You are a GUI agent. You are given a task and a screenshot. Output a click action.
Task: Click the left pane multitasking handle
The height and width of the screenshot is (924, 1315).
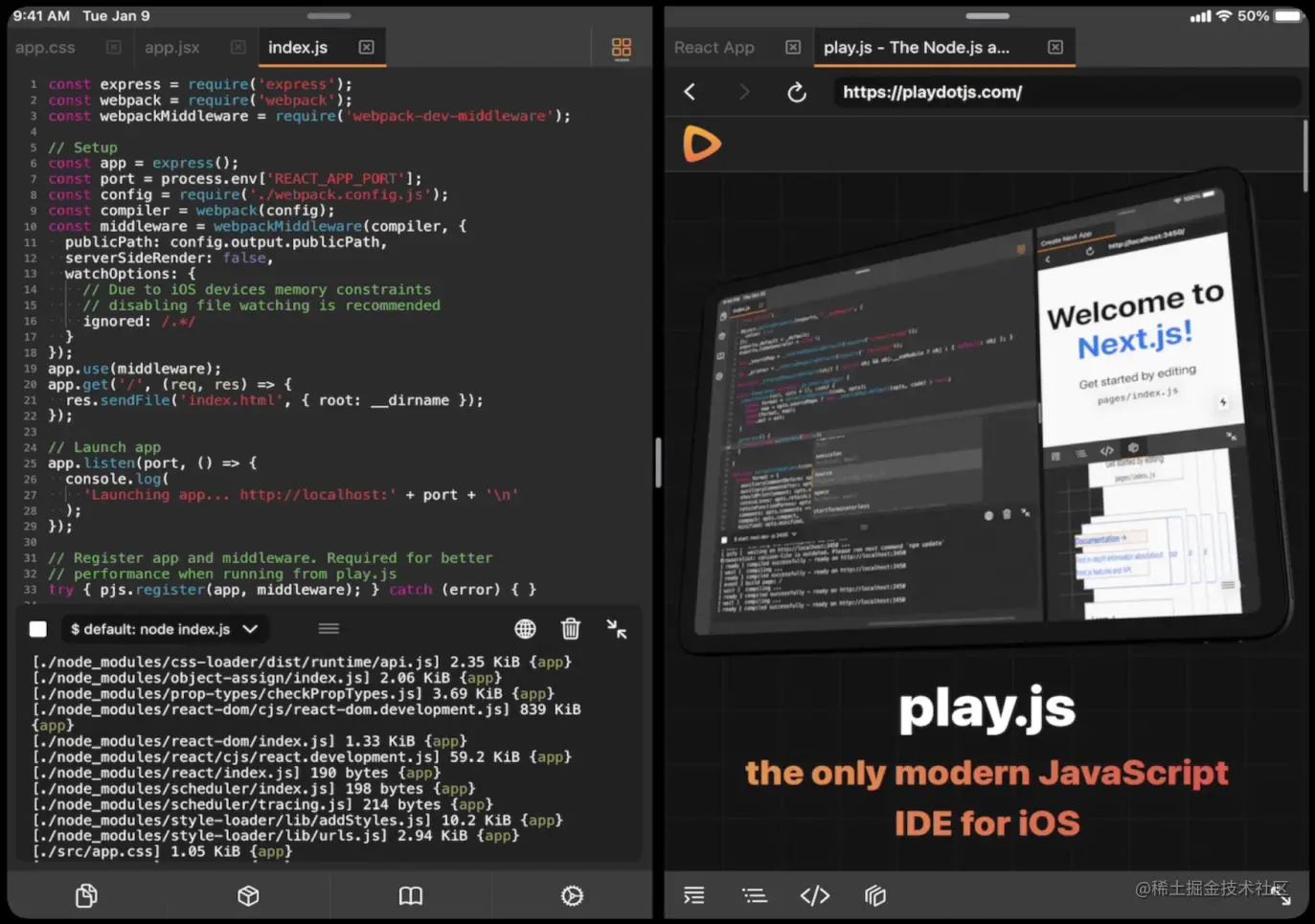coord(329,16)
